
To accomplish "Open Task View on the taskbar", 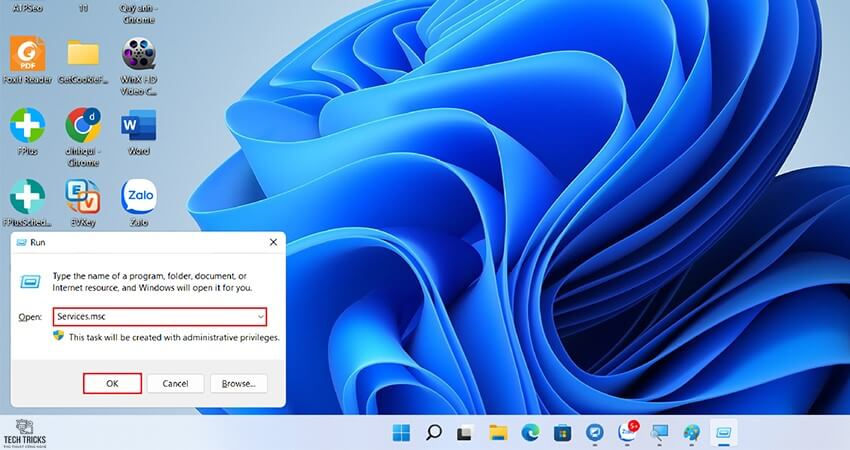I will pos(465,432).
